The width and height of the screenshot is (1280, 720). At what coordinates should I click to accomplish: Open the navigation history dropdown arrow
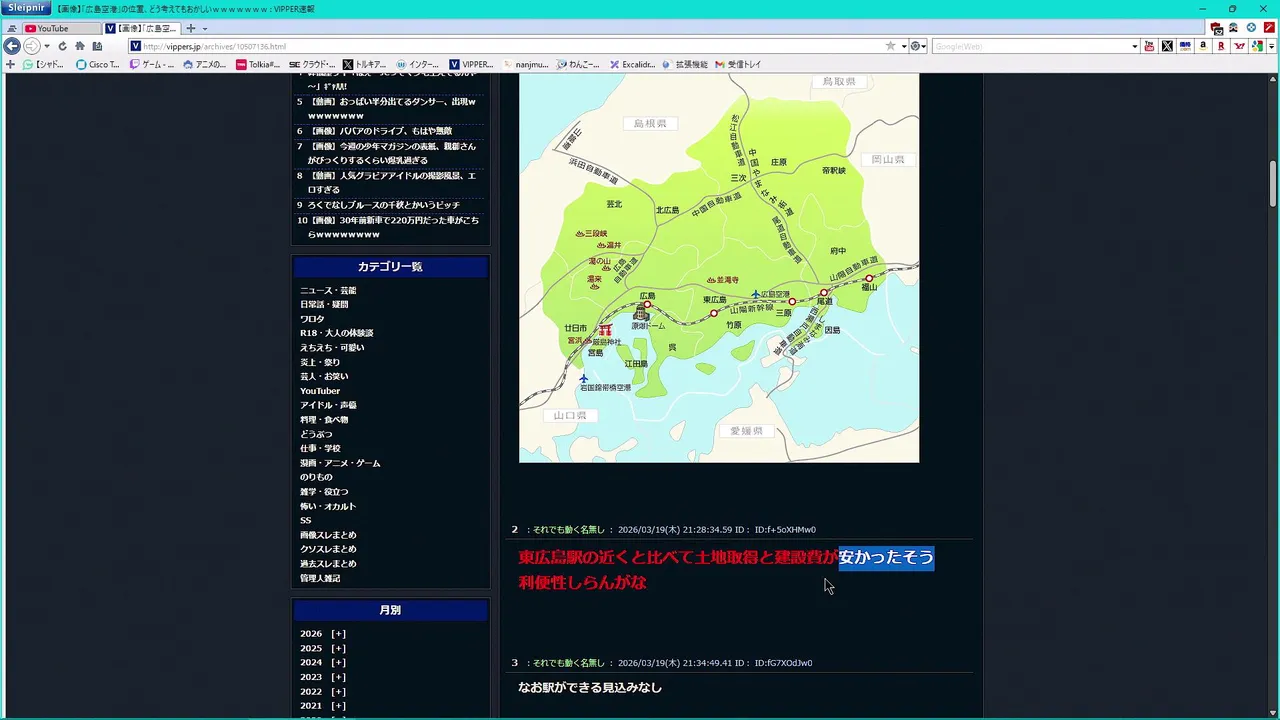tap(47, 46)
